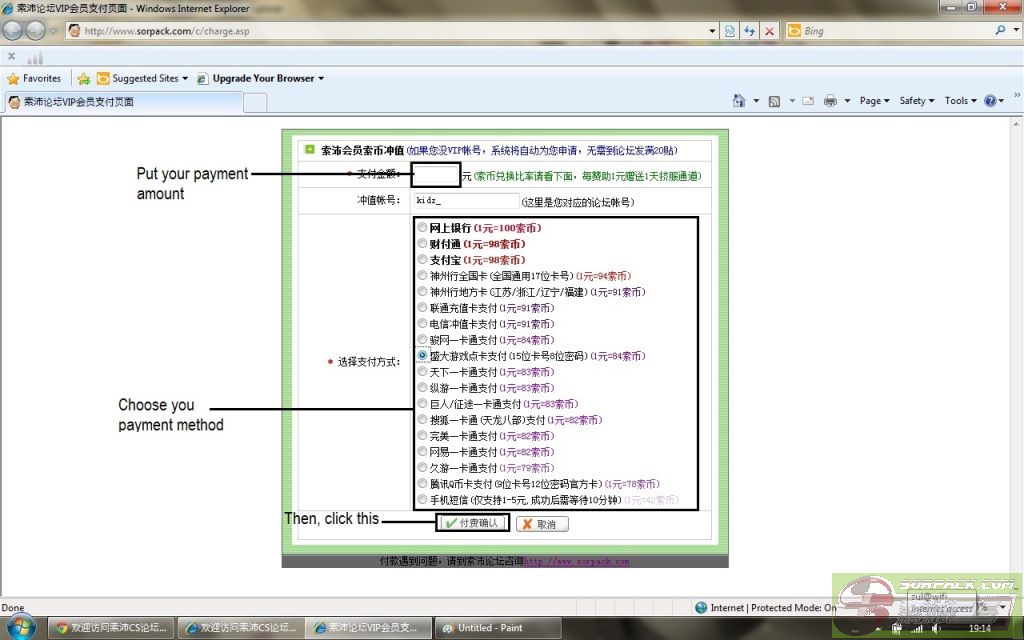Click the Home icon in command bar
The width and height of the screenshot is (1024, 640).
coord(739,101)
